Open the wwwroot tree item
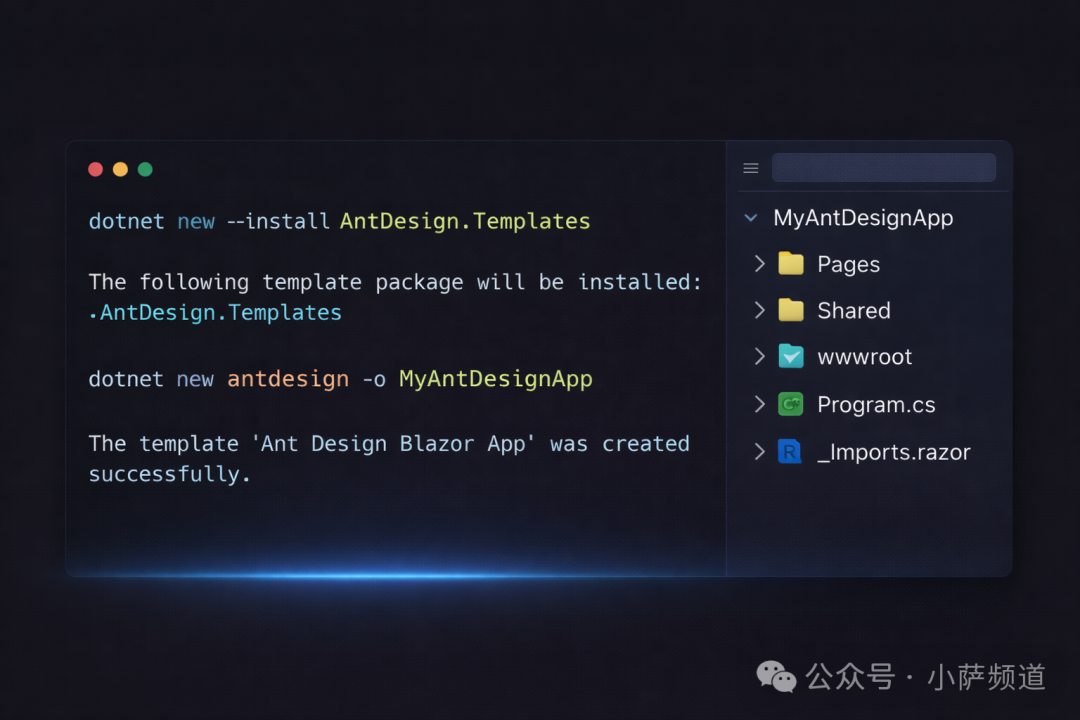 click(864, 357)
